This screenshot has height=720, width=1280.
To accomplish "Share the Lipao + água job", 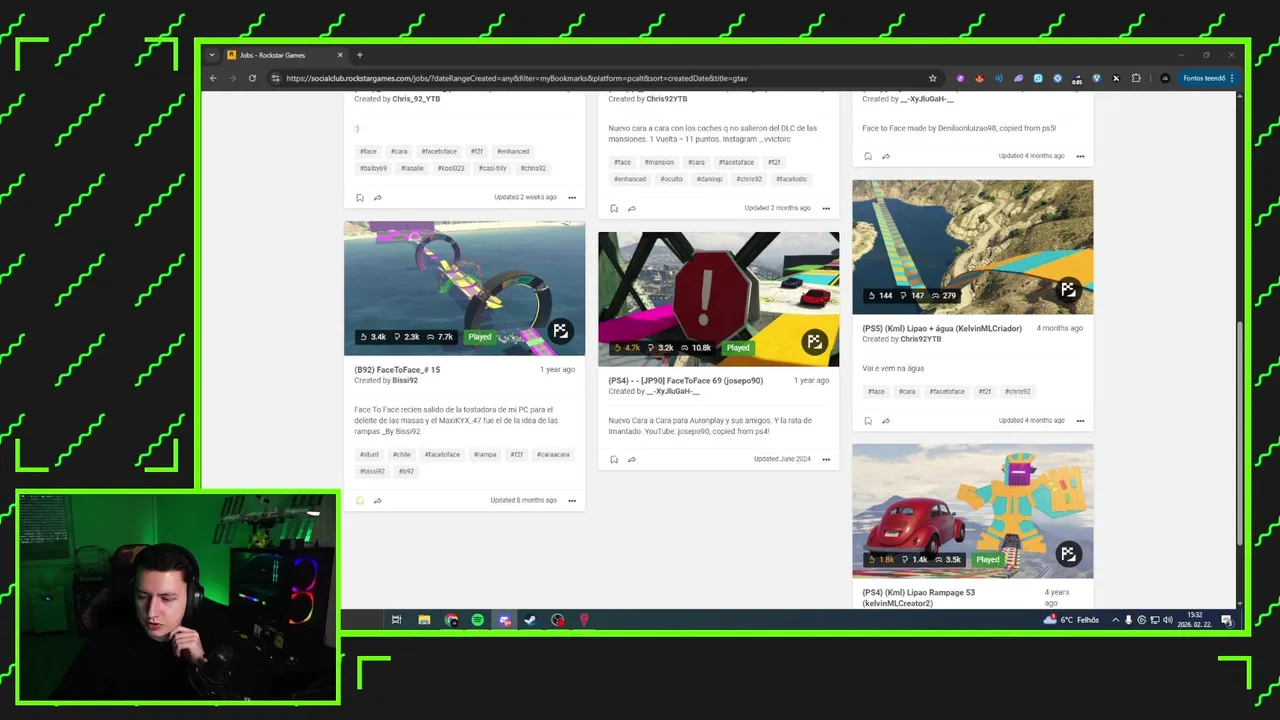I will point(886,421).
